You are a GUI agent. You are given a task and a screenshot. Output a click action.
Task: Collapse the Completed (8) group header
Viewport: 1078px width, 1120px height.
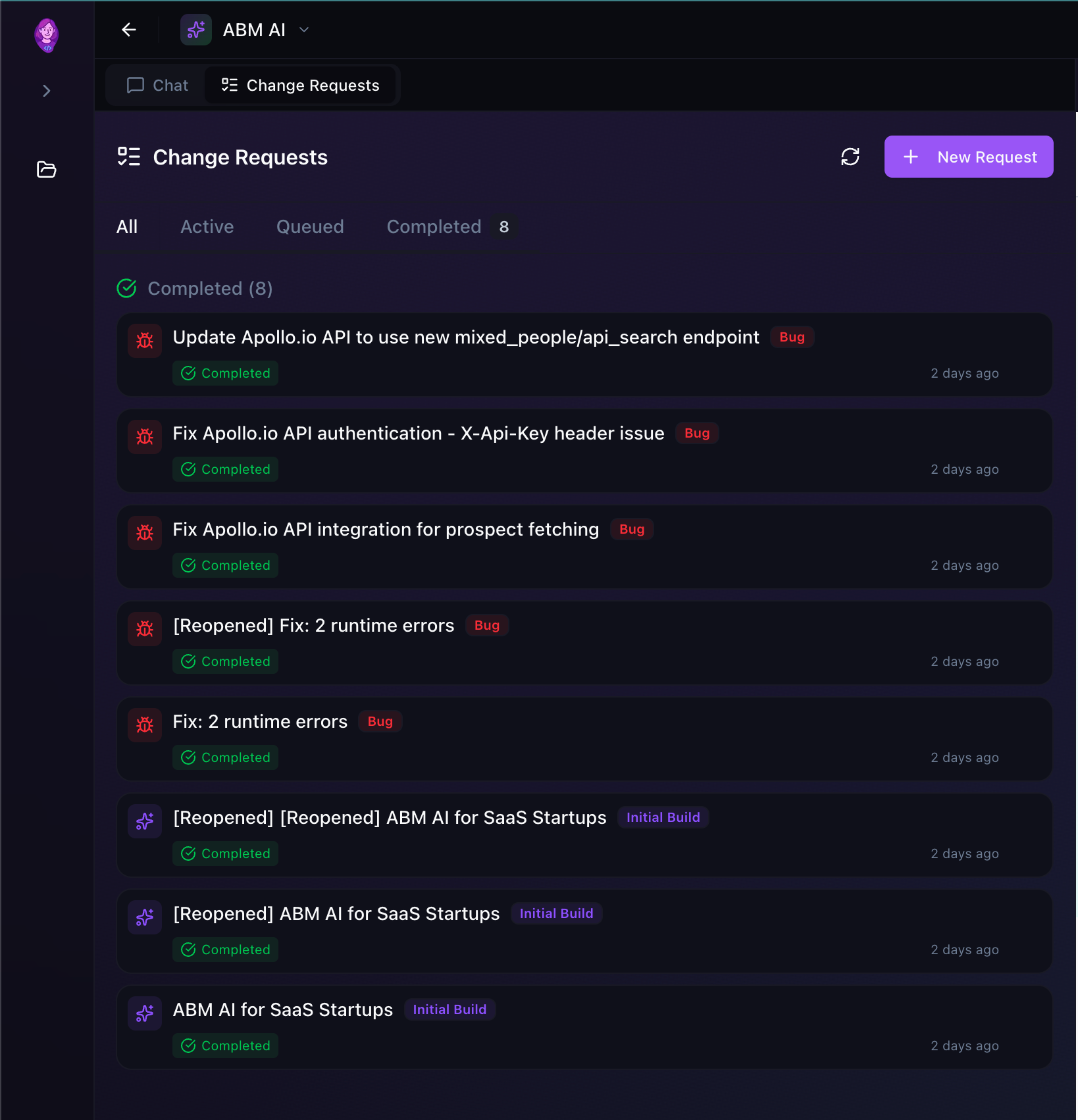(195, 288)
